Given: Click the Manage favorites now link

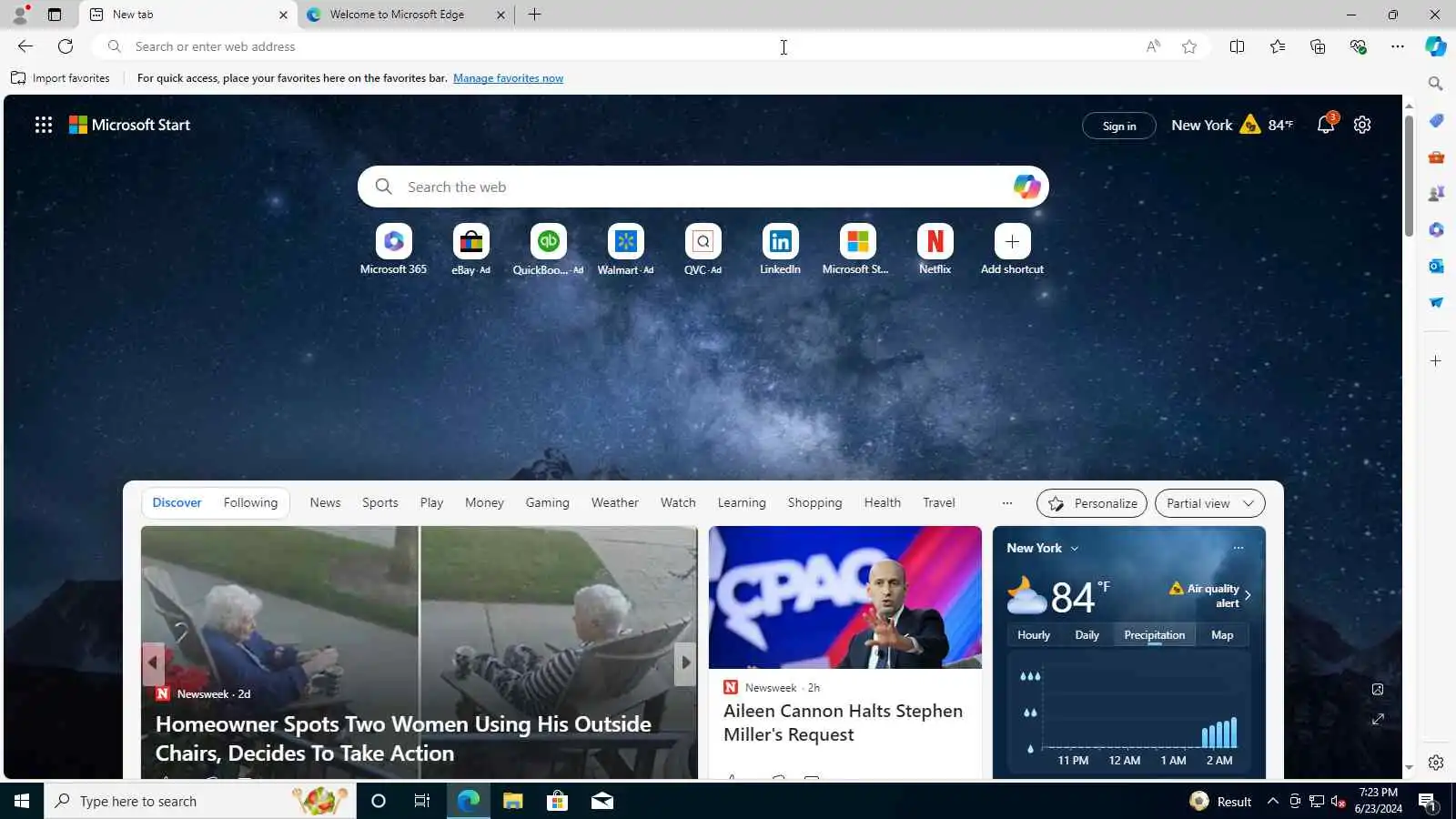Looking at the screenshot, I should (508, 78).
